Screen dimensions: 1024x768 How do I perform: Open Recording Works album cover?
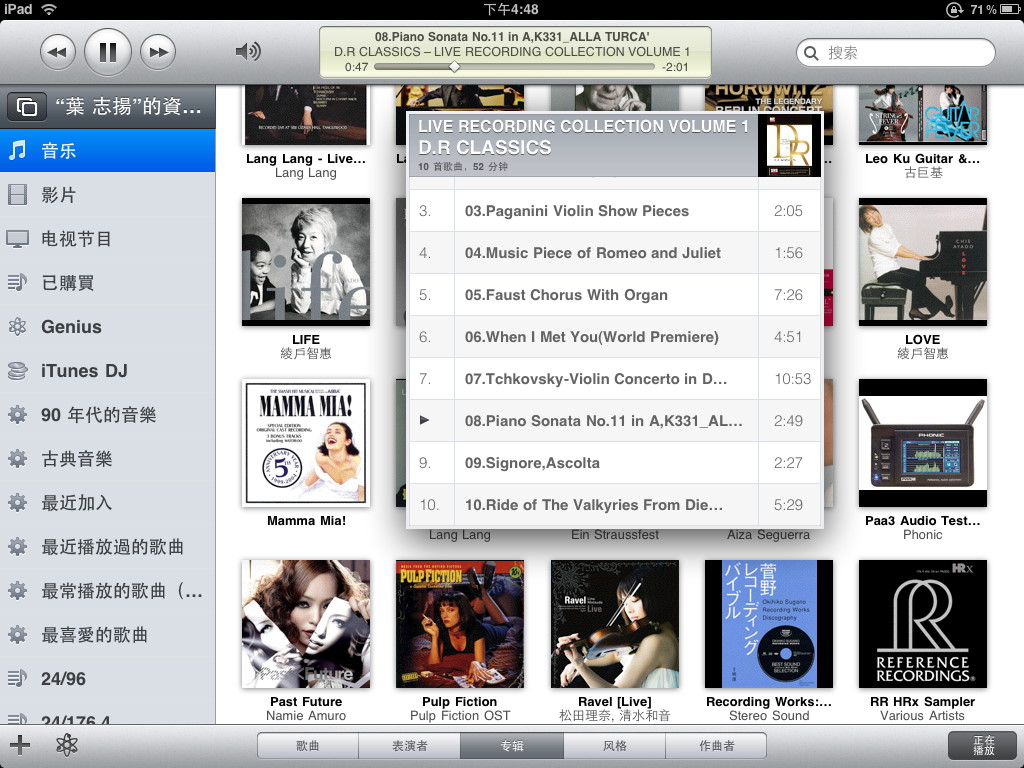point(769,624)
